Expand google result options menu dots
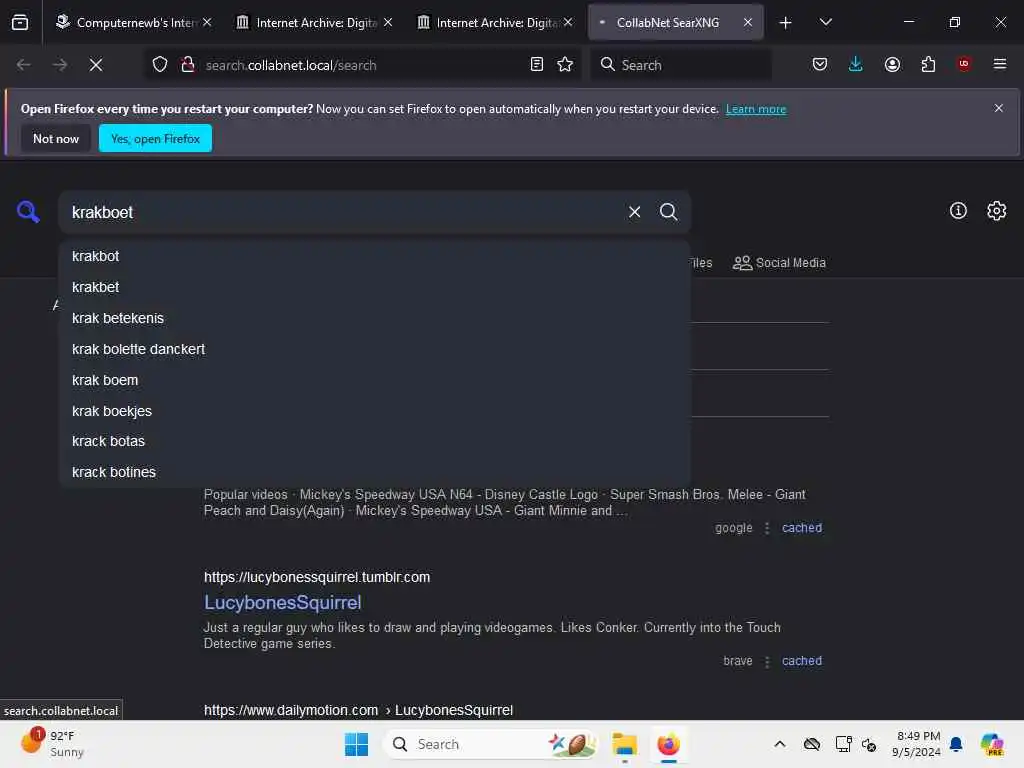Image resolution: width=1024 pixels, height=768 pixels. tap(767, 528)
